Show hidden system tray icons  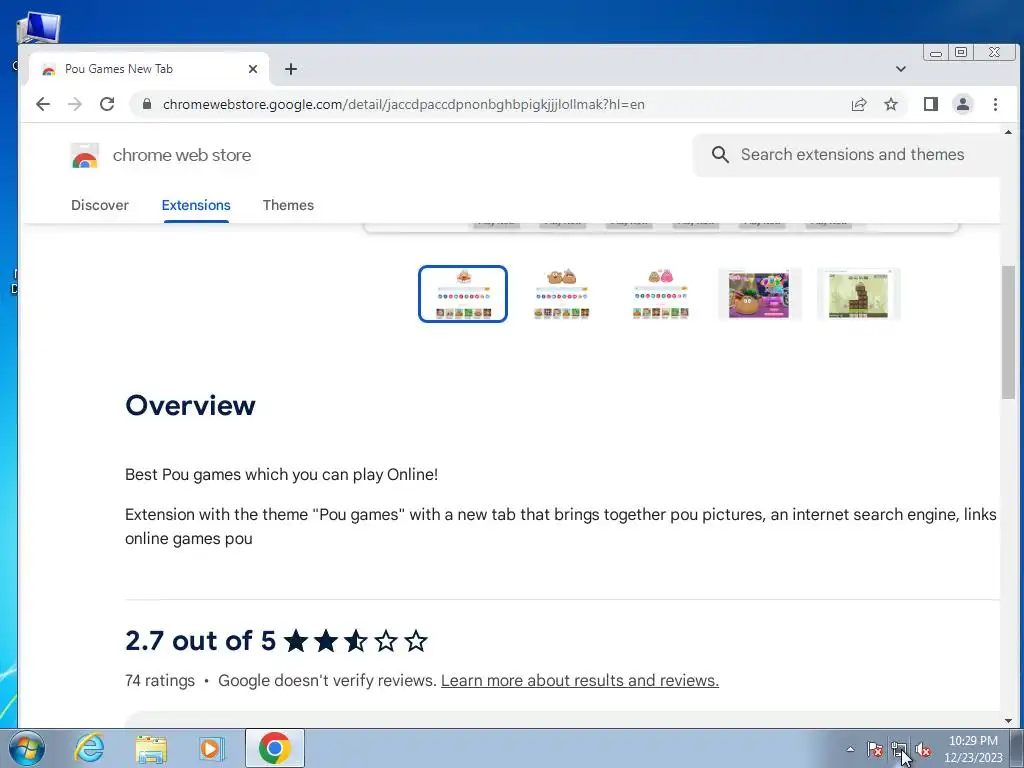pos(850,749)
